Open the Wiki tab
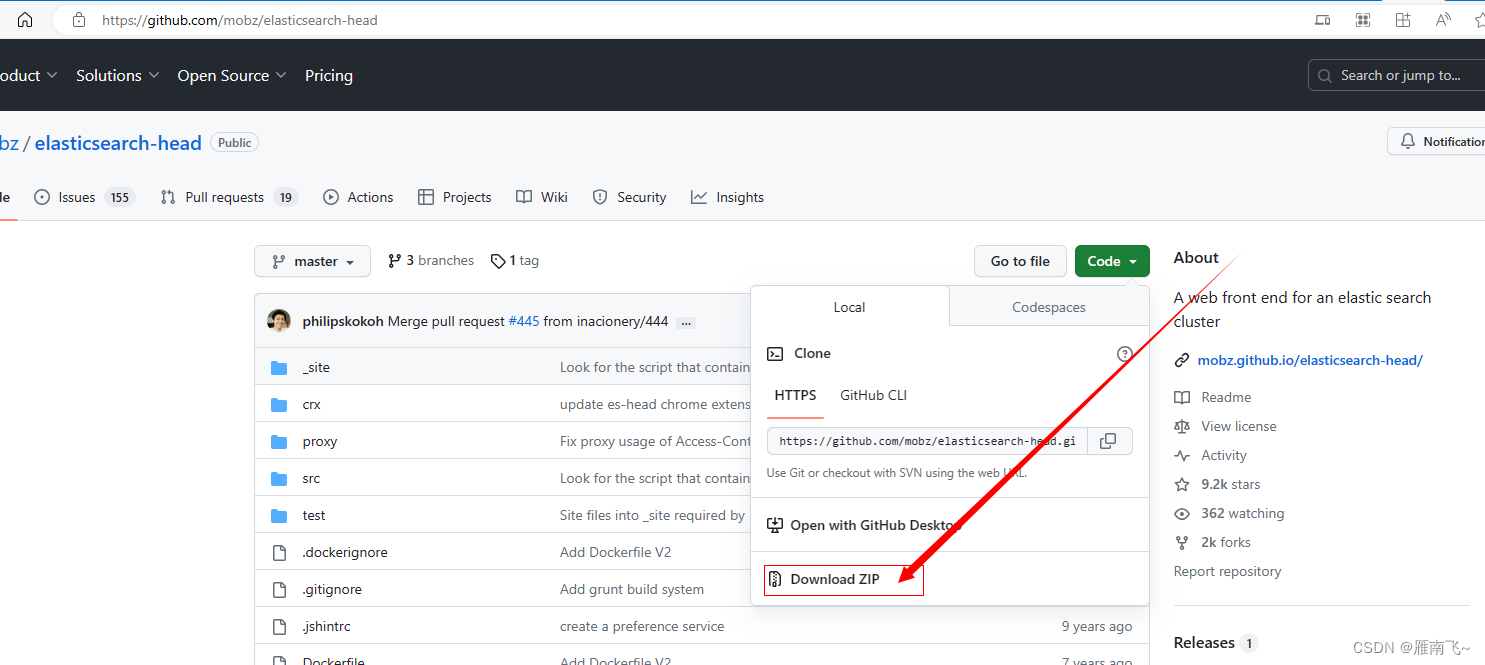 click(542, 197)
